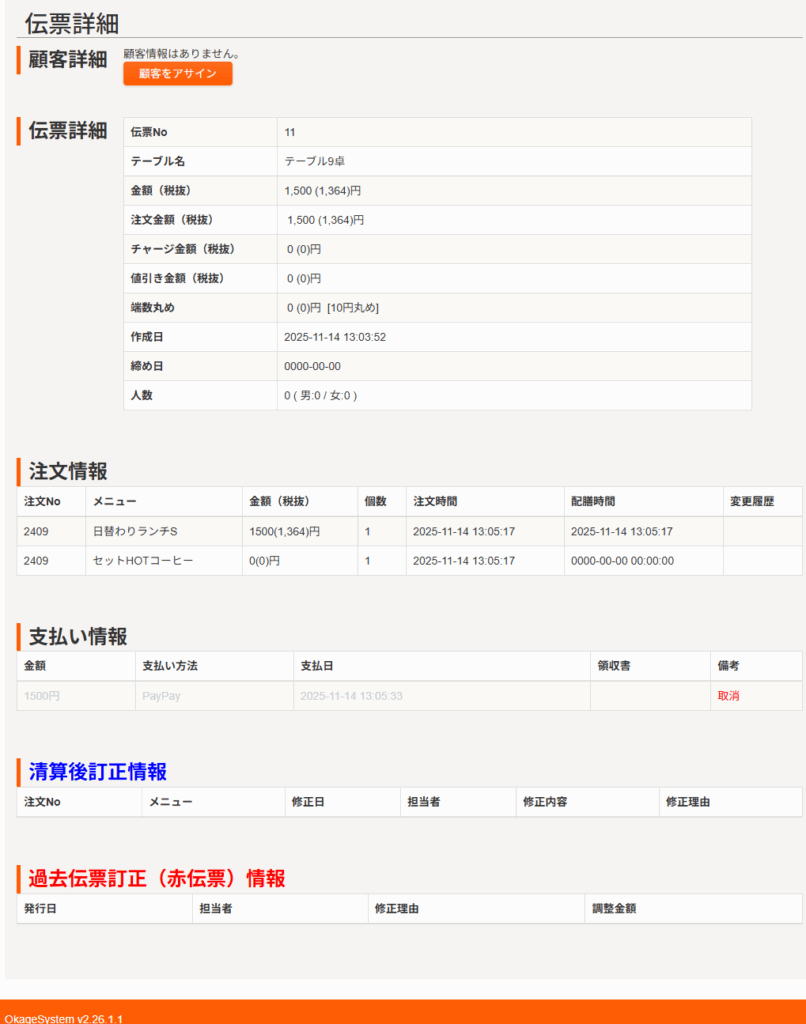This screenshot has width=806, height=1024.
Task: Click the 注文時間 column header
Action: (x=435, y=502)
